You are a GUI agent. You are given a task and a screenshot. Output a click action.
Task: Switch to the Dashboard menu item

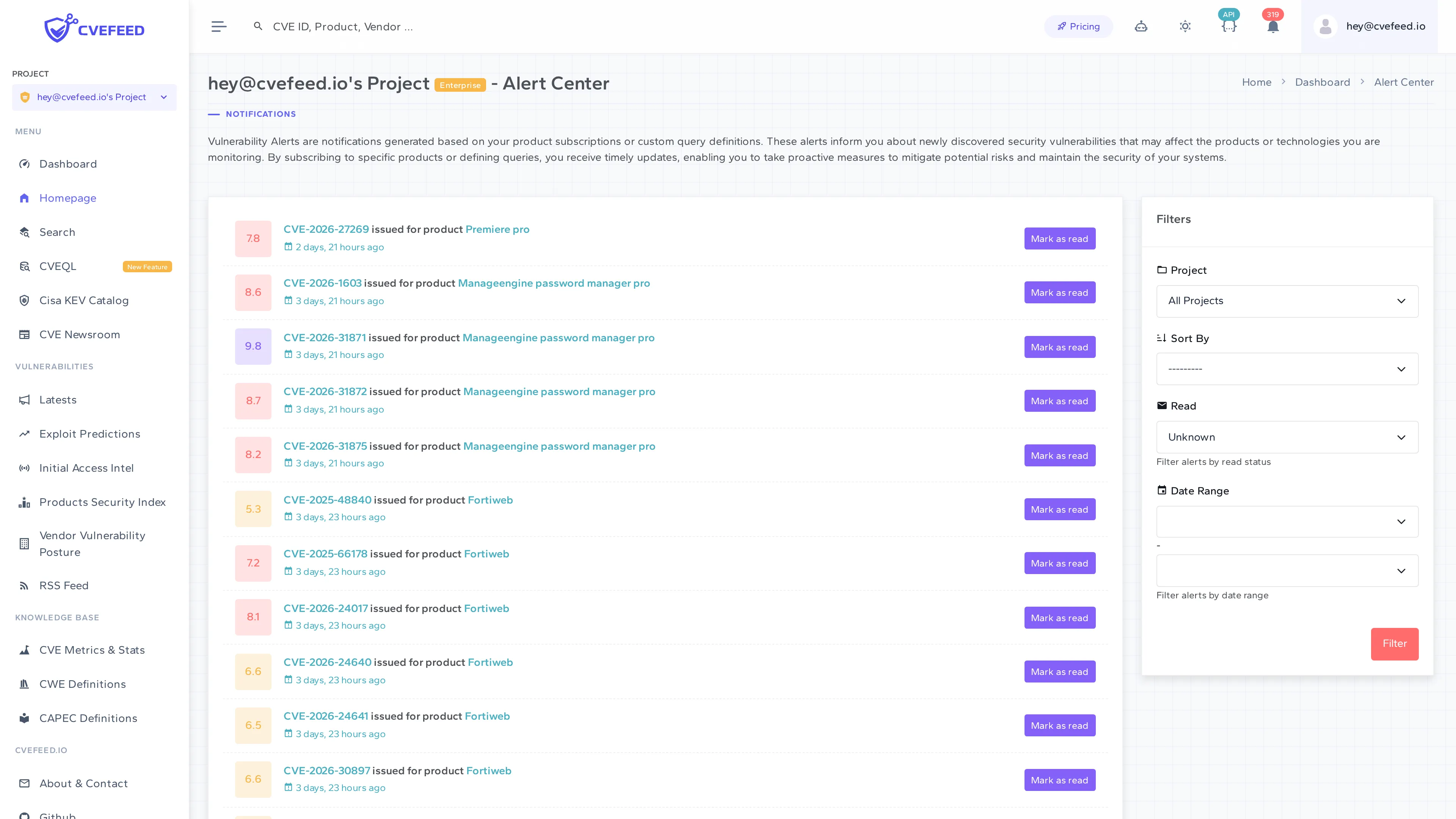pos(68,164)
